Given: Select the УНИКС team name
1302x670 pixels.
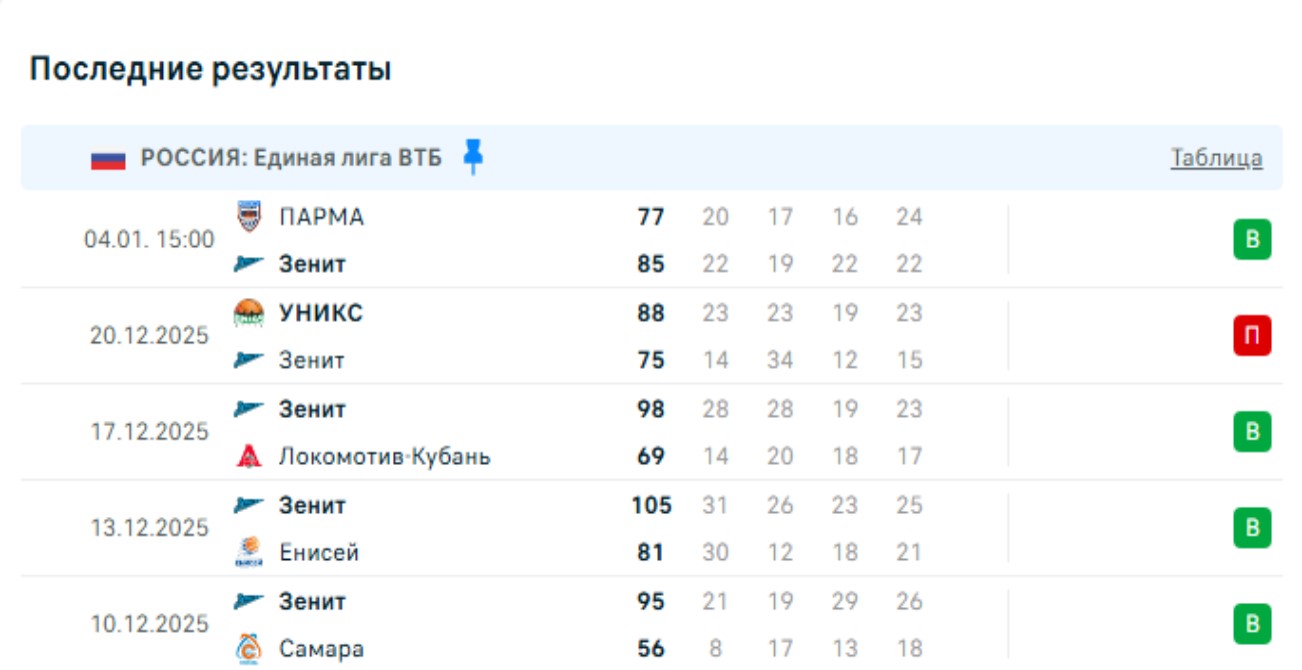Looking at the screenshot, I should [320, 313].
